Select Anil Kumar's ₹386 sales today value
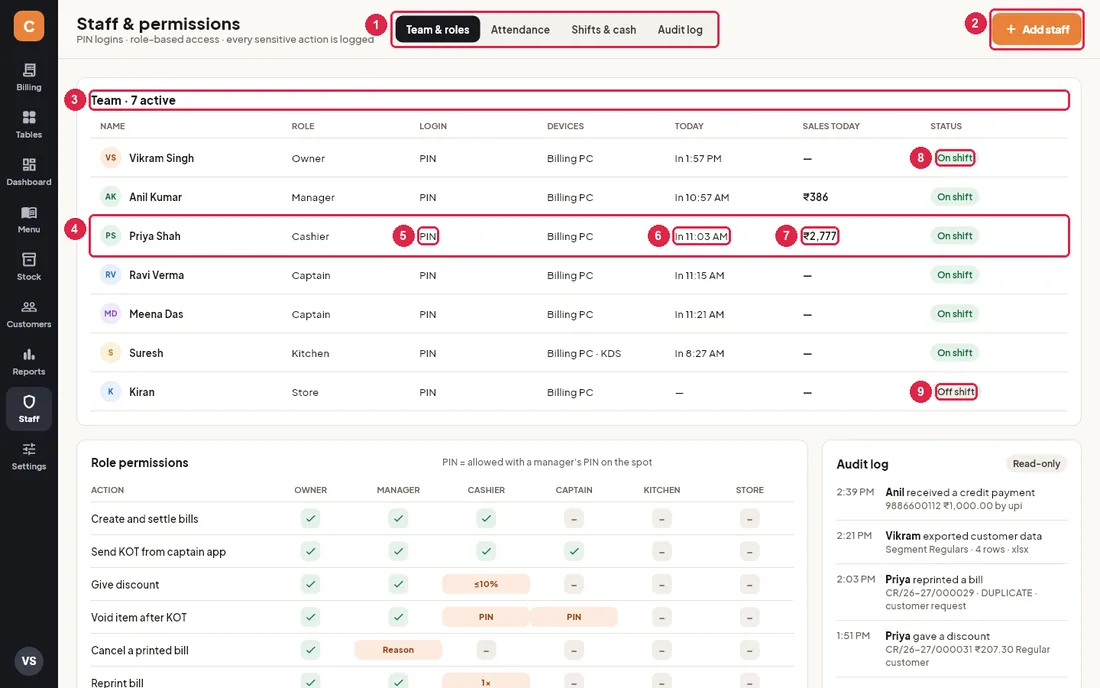1100x688 pixels. pyautogui.click(x=815, y=197)
